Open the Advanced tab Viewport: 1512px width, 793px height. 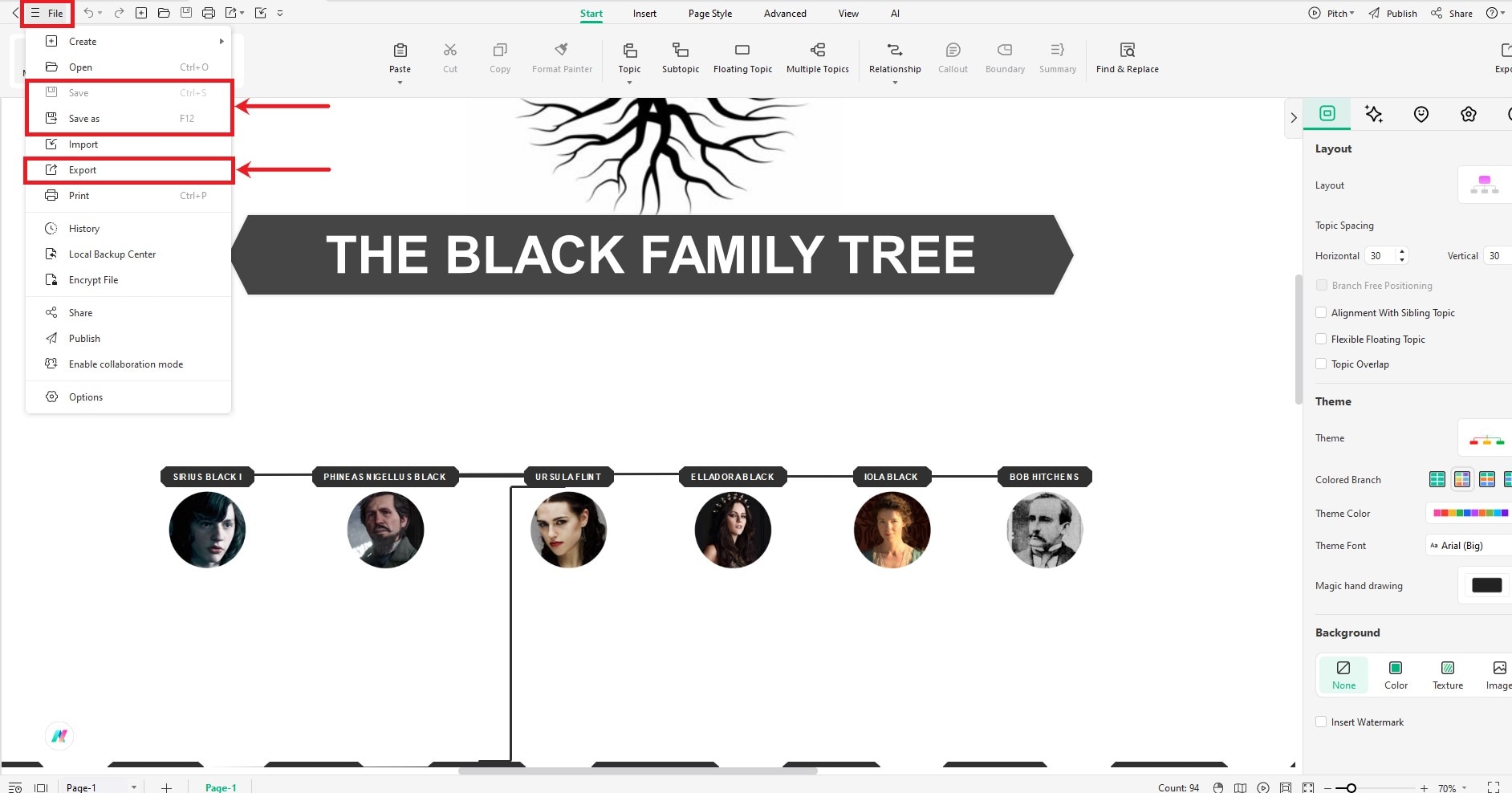point(785,14)
